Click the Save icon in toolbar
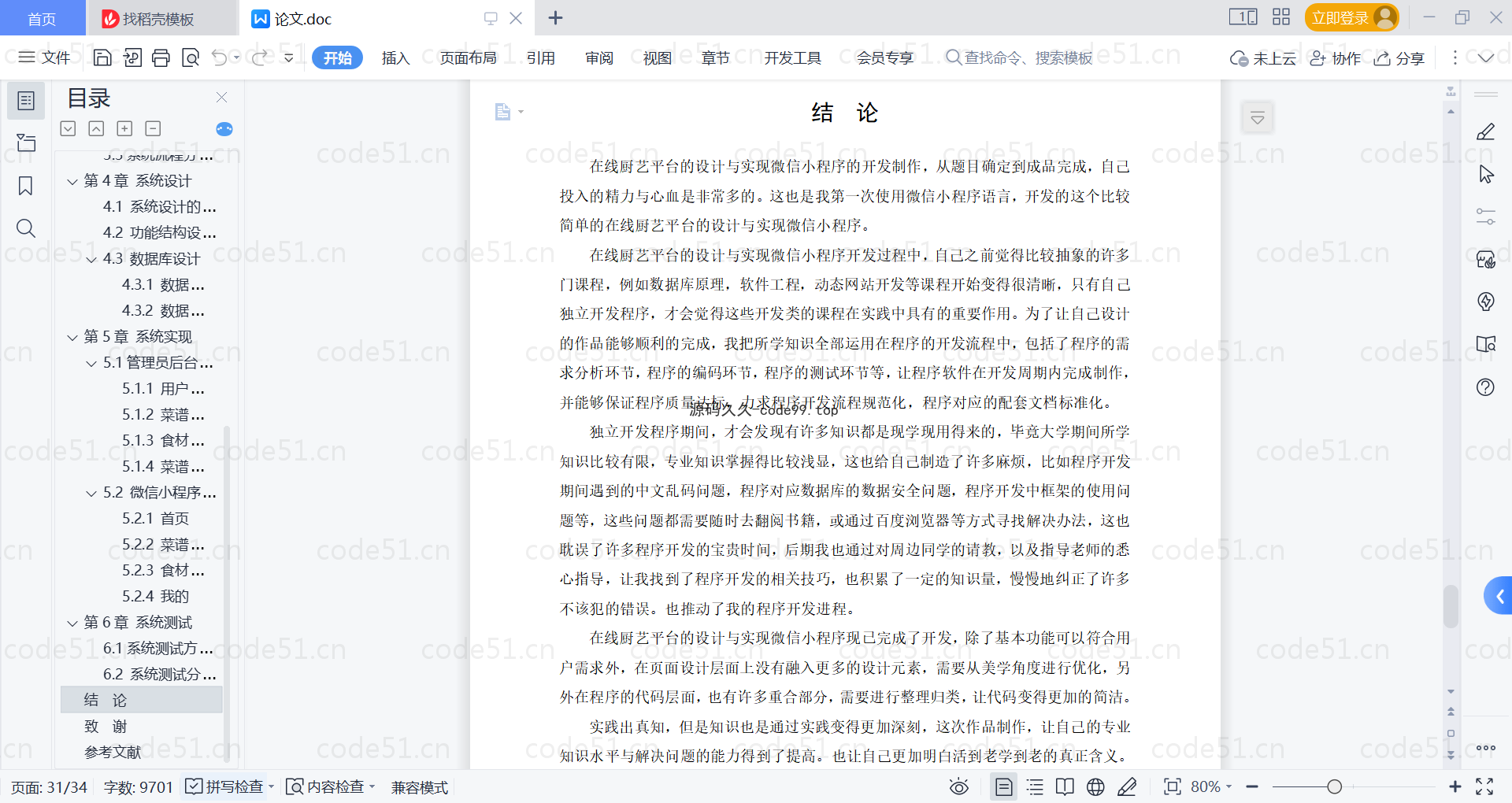1512x803 pixels. pyautogui.click(x=102, y=57)
